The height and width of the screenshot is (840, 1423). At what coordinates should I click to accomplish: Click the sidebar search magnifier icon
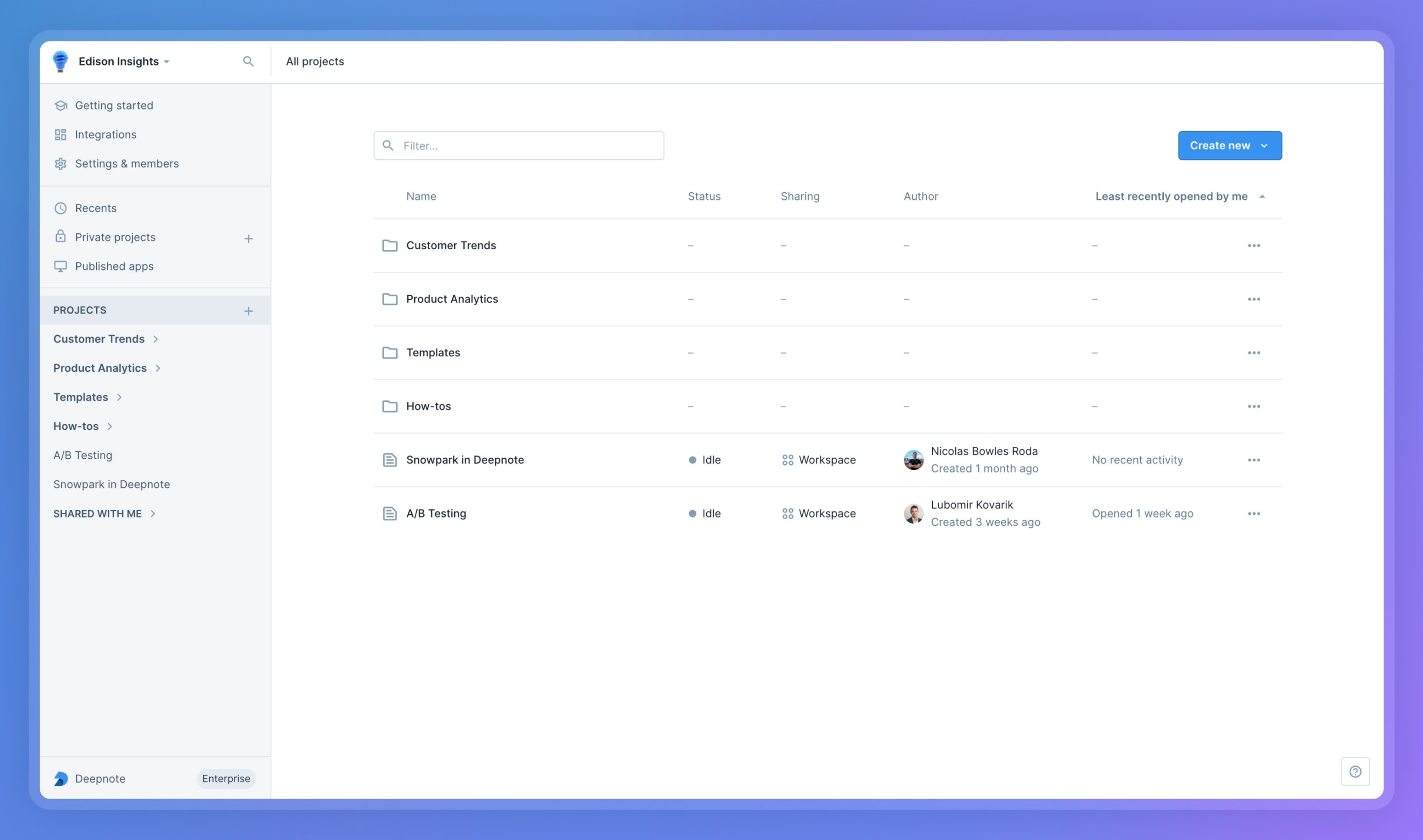pyautogui.click(x=248, y=61)
